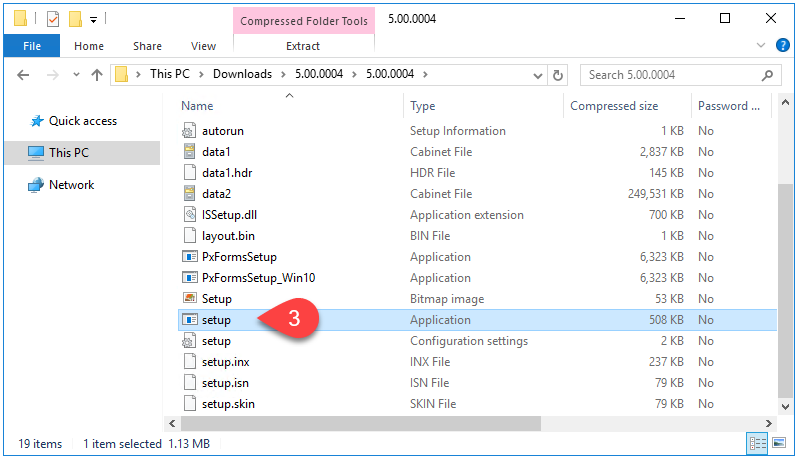Screen dimensions: 796x458
Task: Open recent locations dropdown arrow
Action: [x=76, y=75]
